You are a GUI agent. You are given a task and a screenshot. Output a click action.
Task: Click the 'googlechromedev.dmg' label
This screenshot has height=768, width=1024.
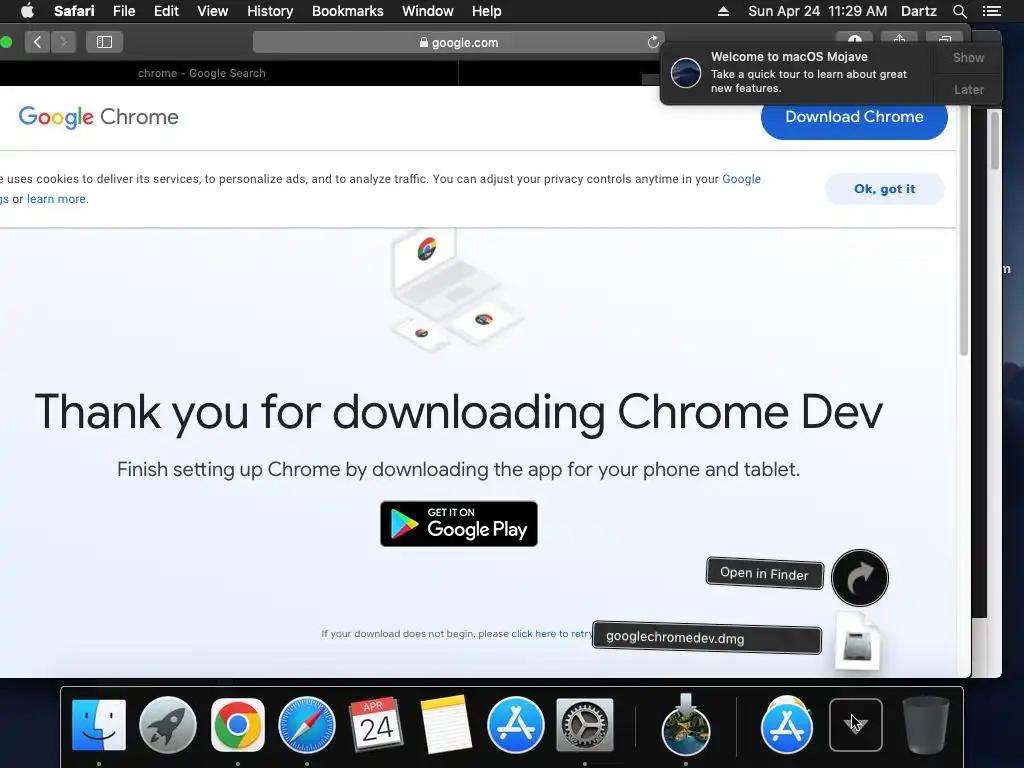707,637
